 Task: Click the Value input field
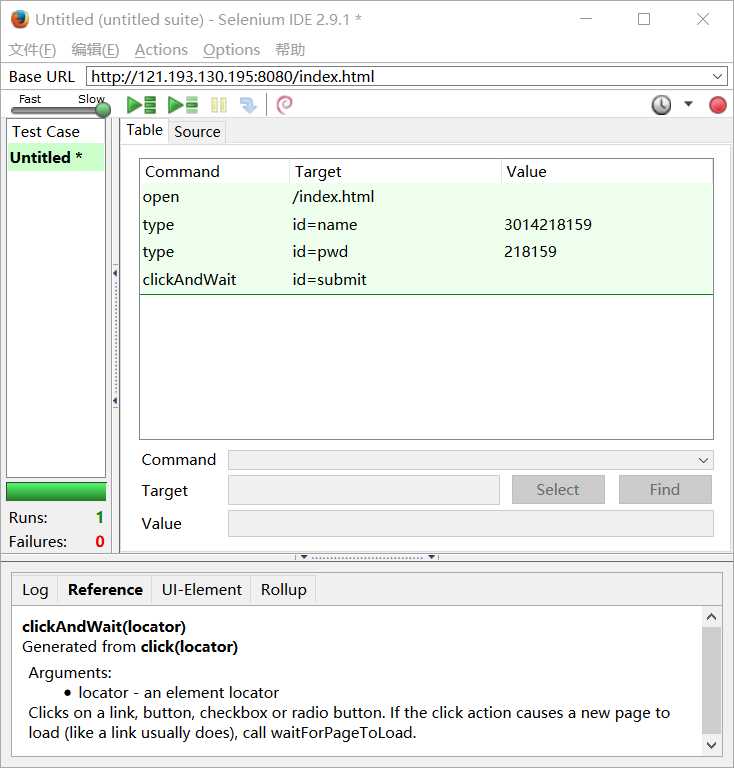point(471,523)
